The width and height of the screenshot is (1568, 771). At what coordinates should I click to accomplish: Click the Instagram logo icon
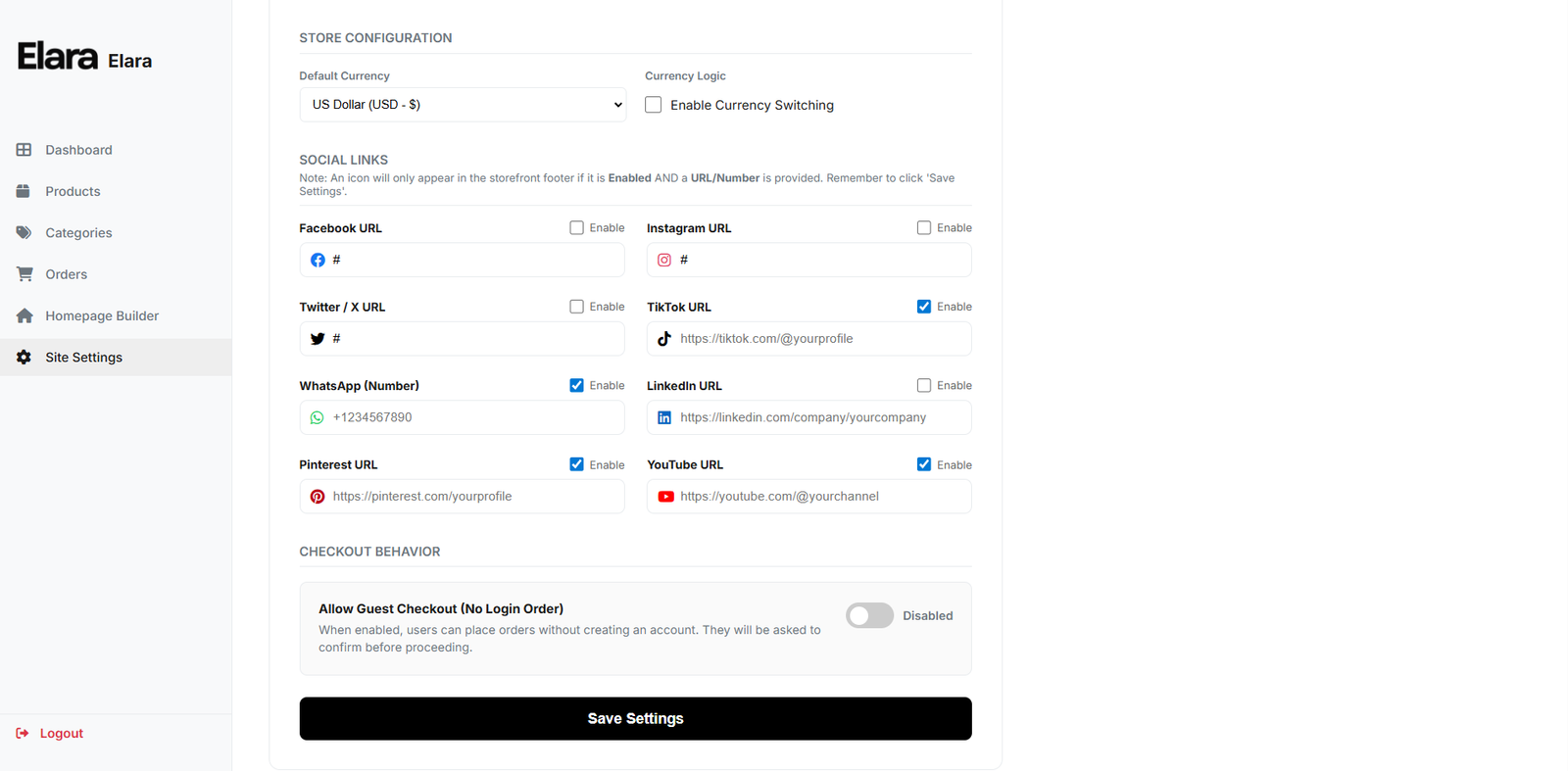(664, 260)
